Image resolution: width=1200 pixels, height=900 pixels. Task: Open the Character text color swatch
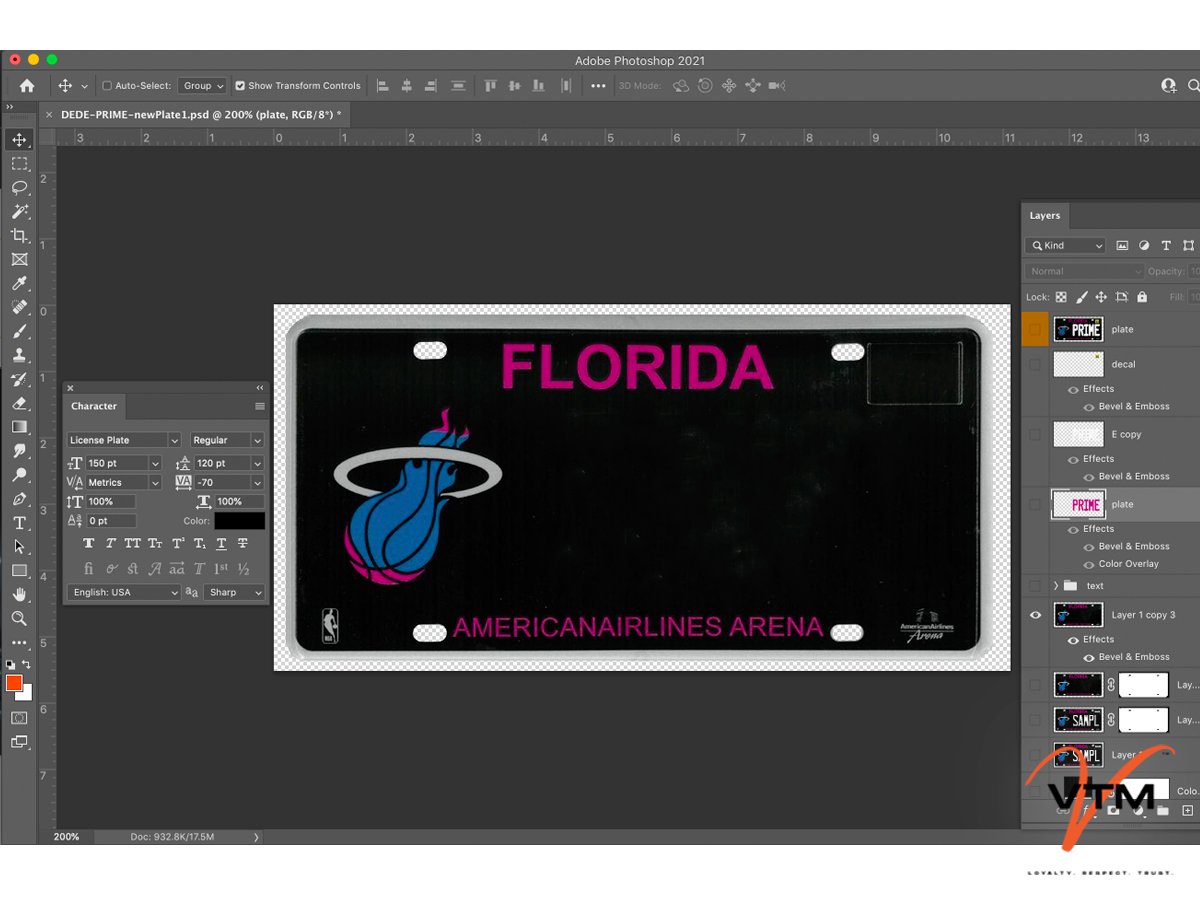click(x=239, y=521)
